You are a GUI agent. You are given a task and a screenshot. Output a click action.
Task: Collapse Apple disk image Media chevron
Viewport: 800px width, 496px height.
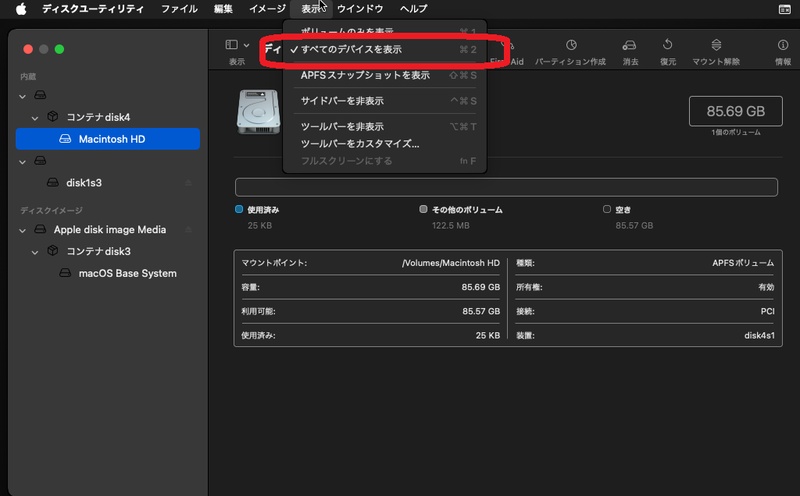point(22,231)
